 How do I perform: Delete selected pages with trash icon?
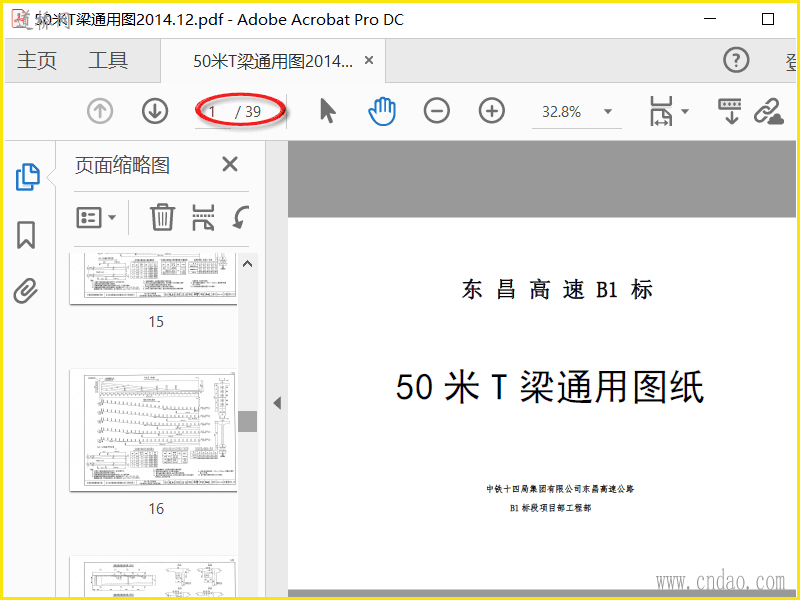[162, 217]
